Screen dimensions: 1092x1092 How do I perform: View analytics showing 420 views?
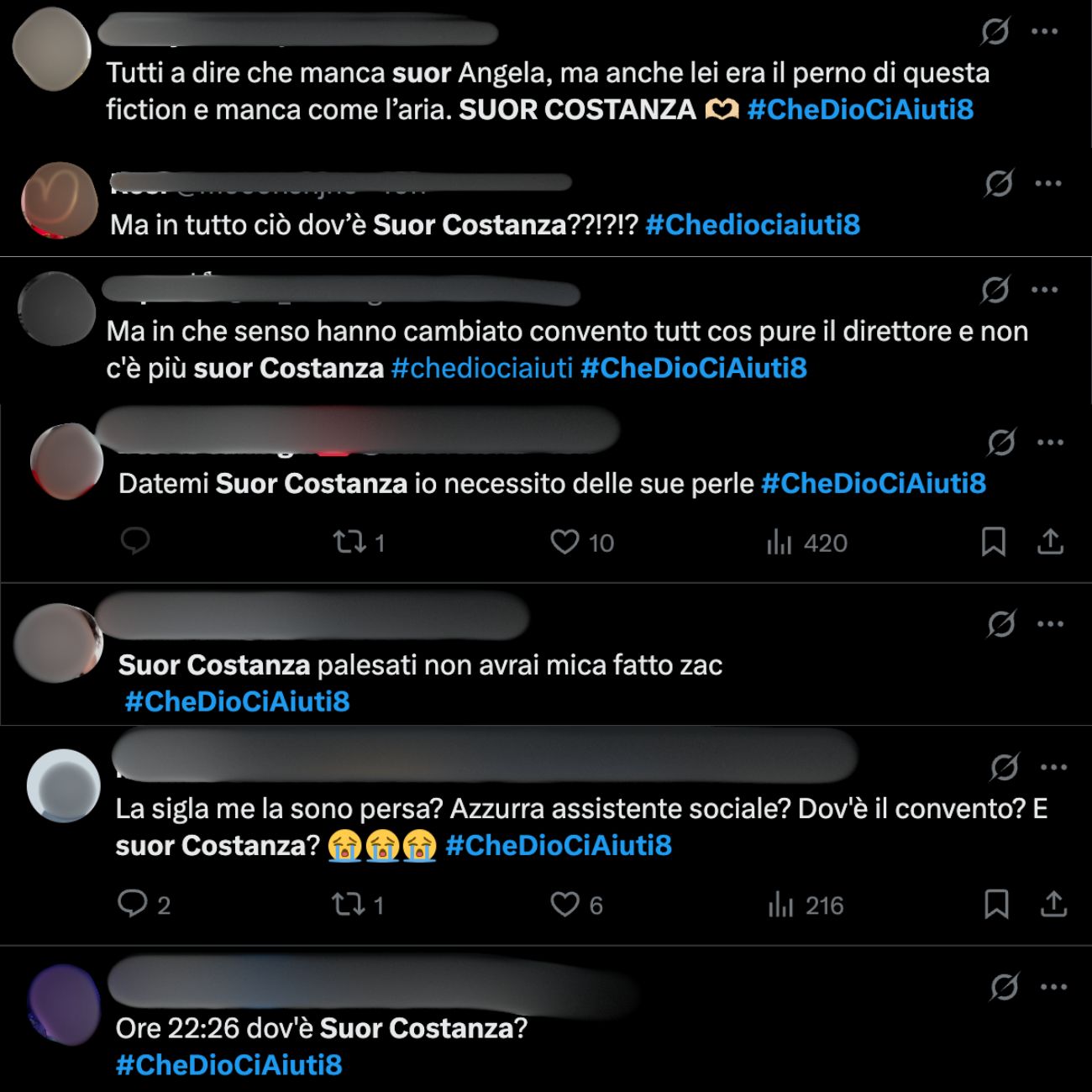780,543
